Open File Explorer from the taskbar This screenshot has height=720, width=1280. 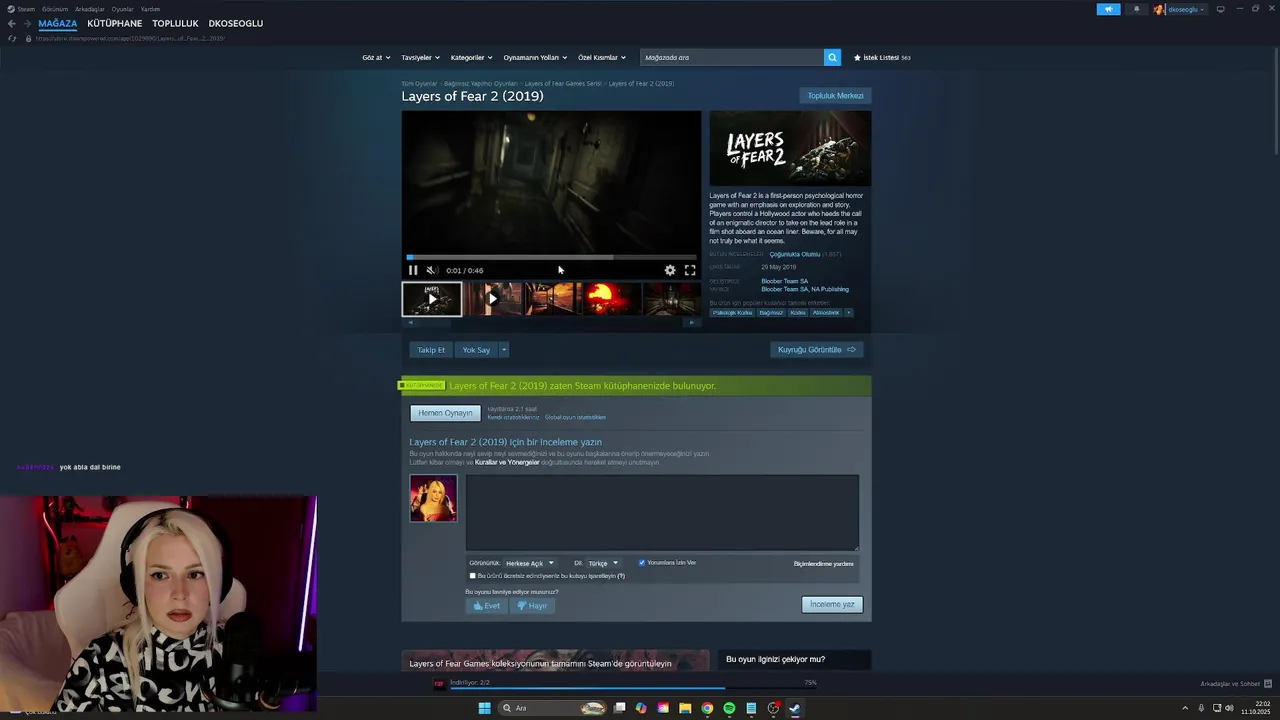point(685,708)
